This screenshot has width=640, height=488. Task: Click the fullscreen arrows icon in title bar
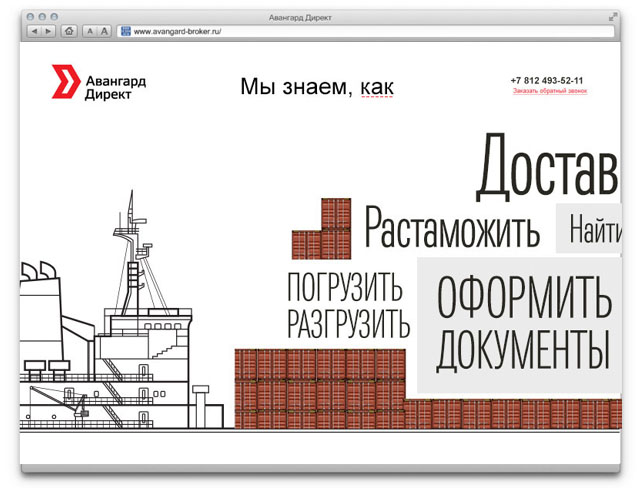tap(612, 17)
